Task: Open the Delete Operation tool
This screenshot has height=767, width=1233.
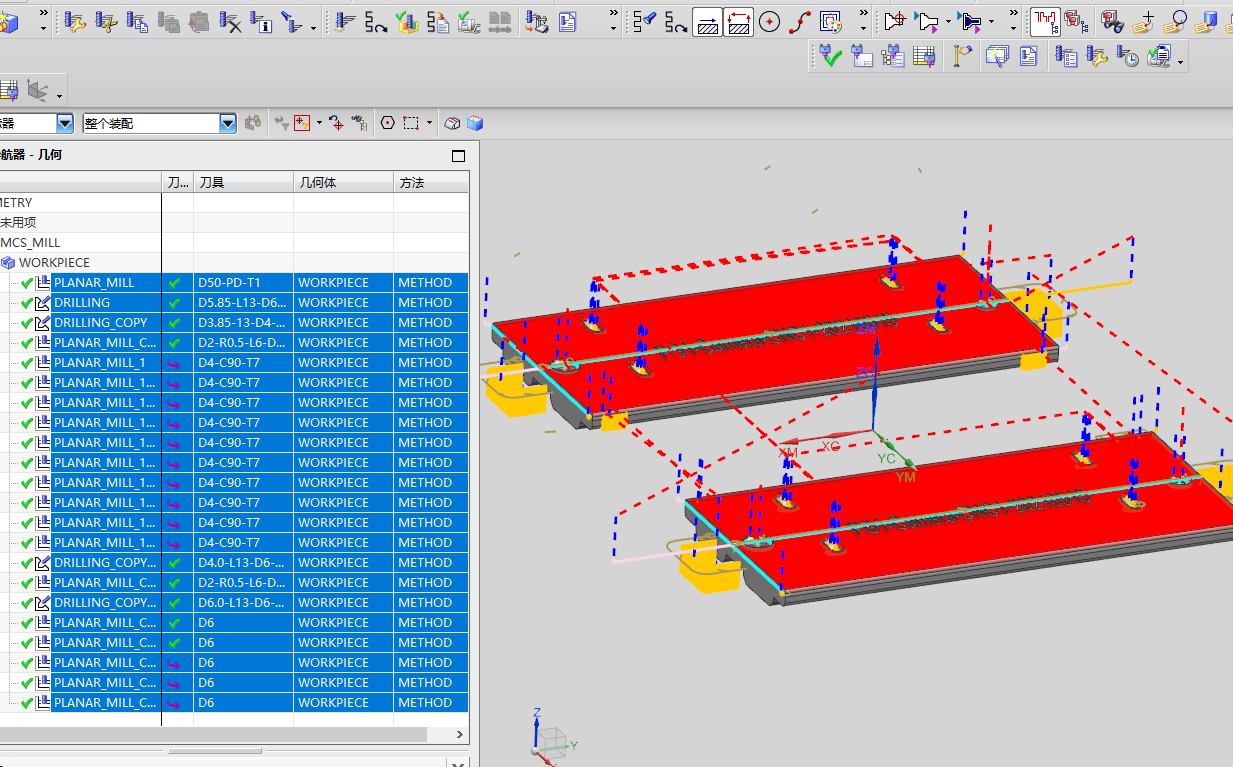Action: click(230, 21)
